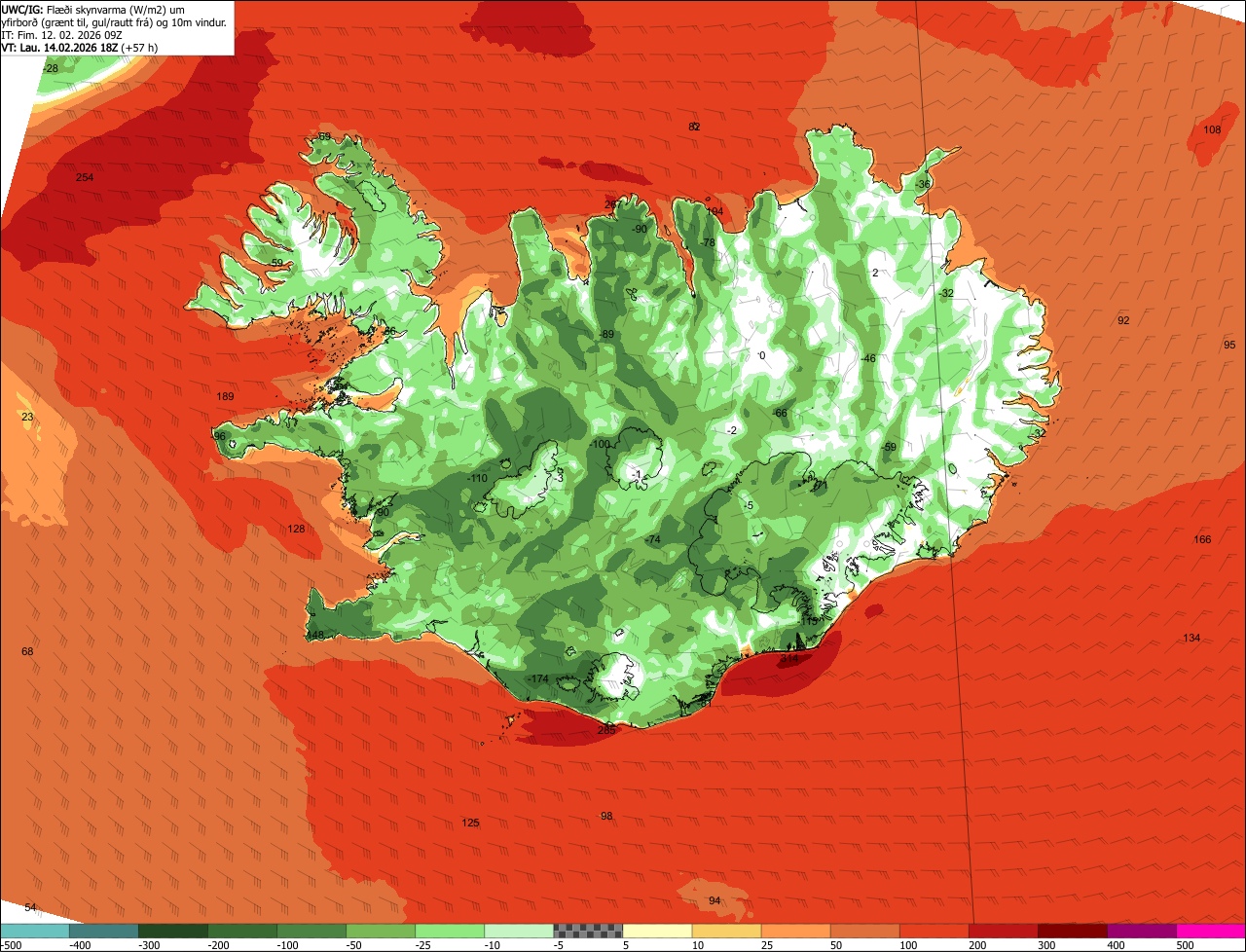Click the 54 value in the bottom-left corner
1246x952 pixels.
pyautogui.click(x=30, y=907)
